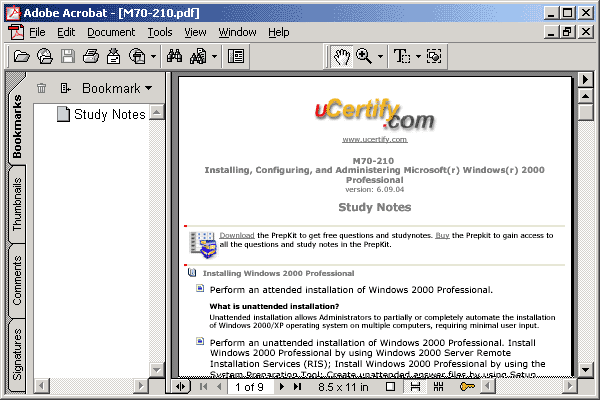Viewport: 600px width, 400px height.
Task: Click document vertical scroll up arrow
Action: point(585,96)
